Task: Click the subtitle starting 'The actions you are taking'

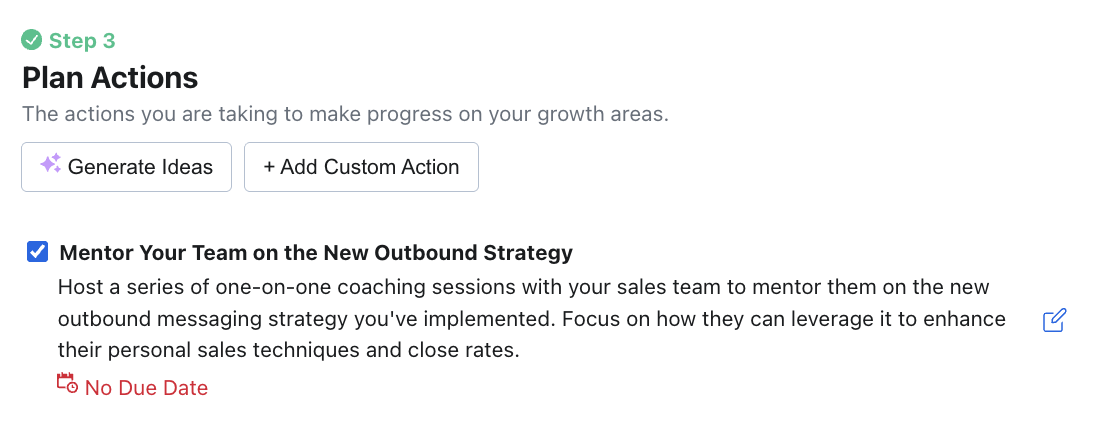Action: (x=345, y=114)
